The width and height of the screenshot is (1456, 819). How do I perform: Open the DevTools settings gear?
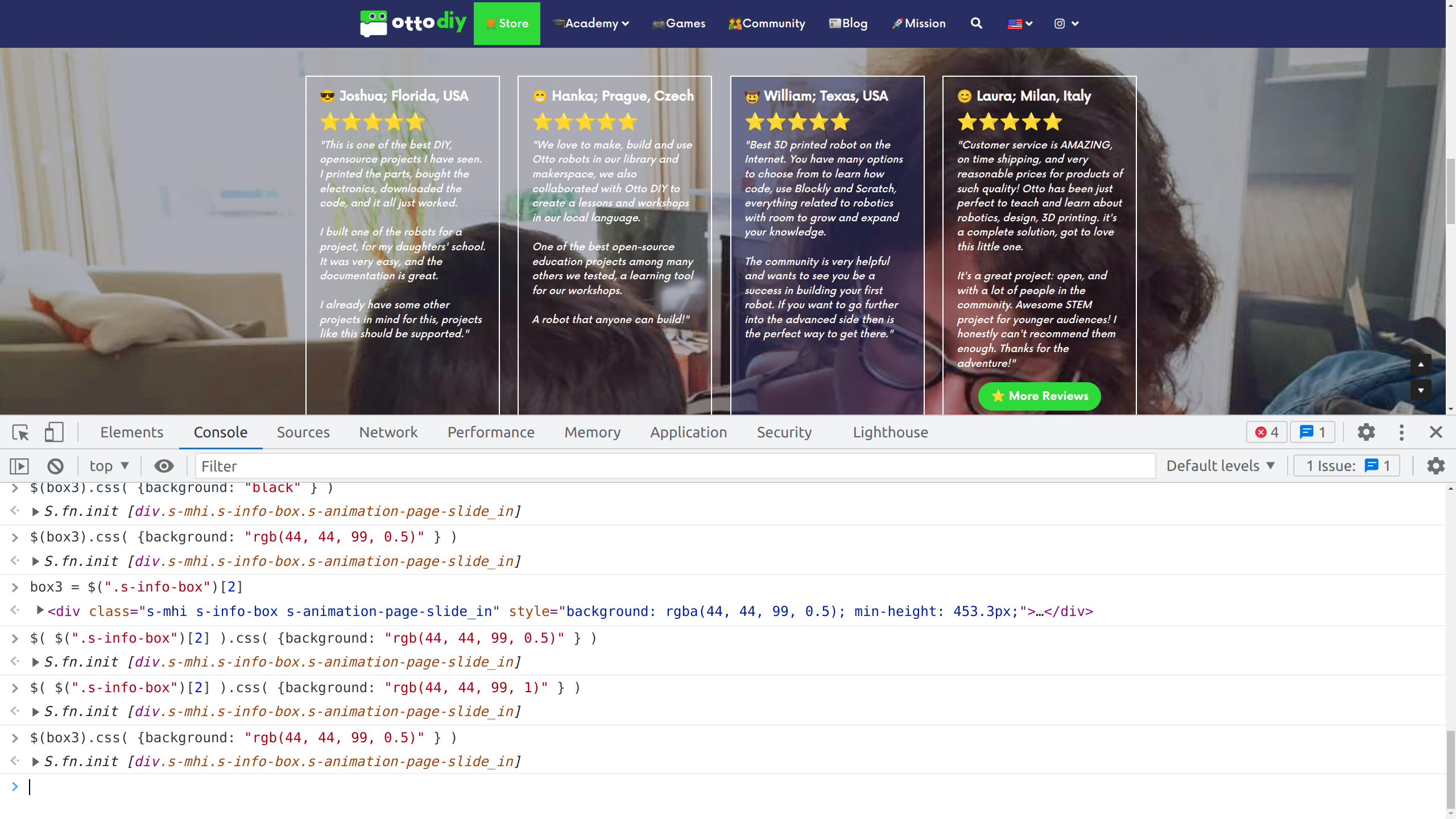[1366, 432]
